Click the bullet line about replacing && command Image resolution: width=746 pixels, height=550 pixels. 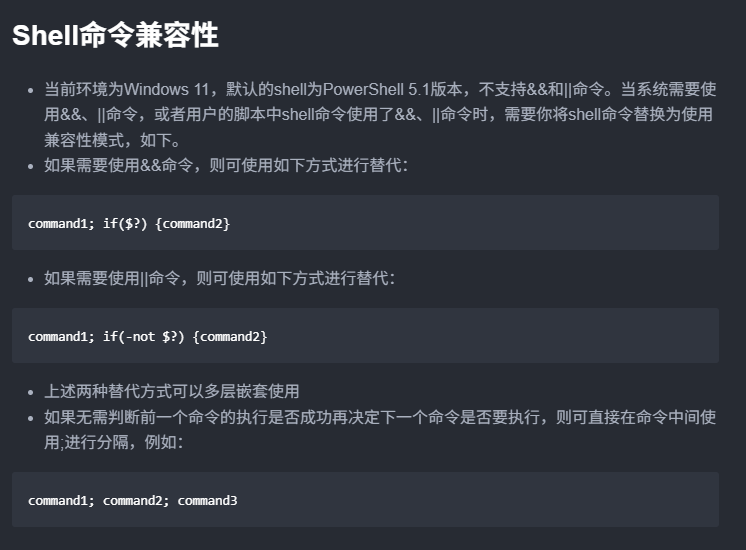225,165
